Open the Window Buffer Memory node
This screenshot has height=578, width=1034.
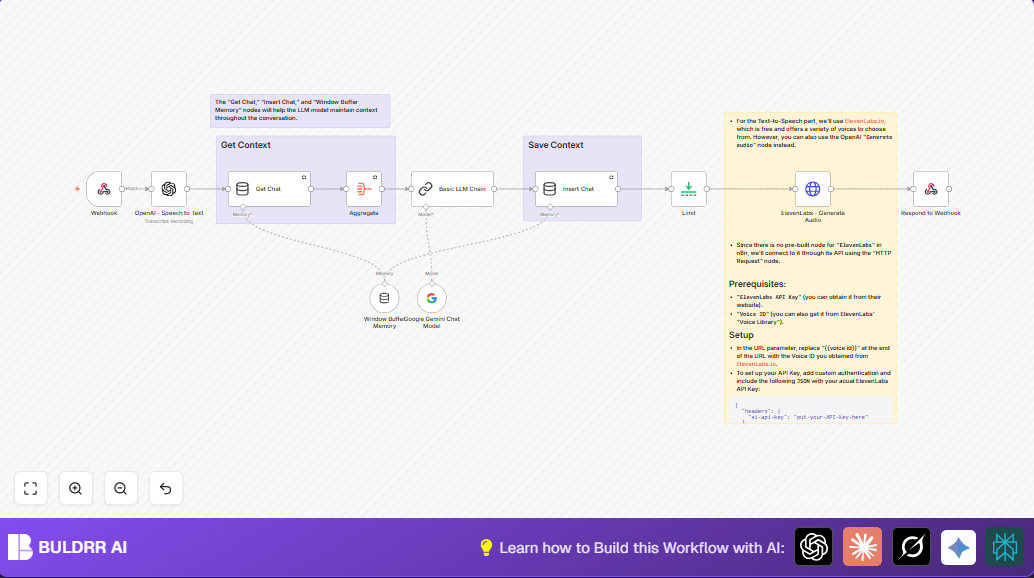click(384, 299)
